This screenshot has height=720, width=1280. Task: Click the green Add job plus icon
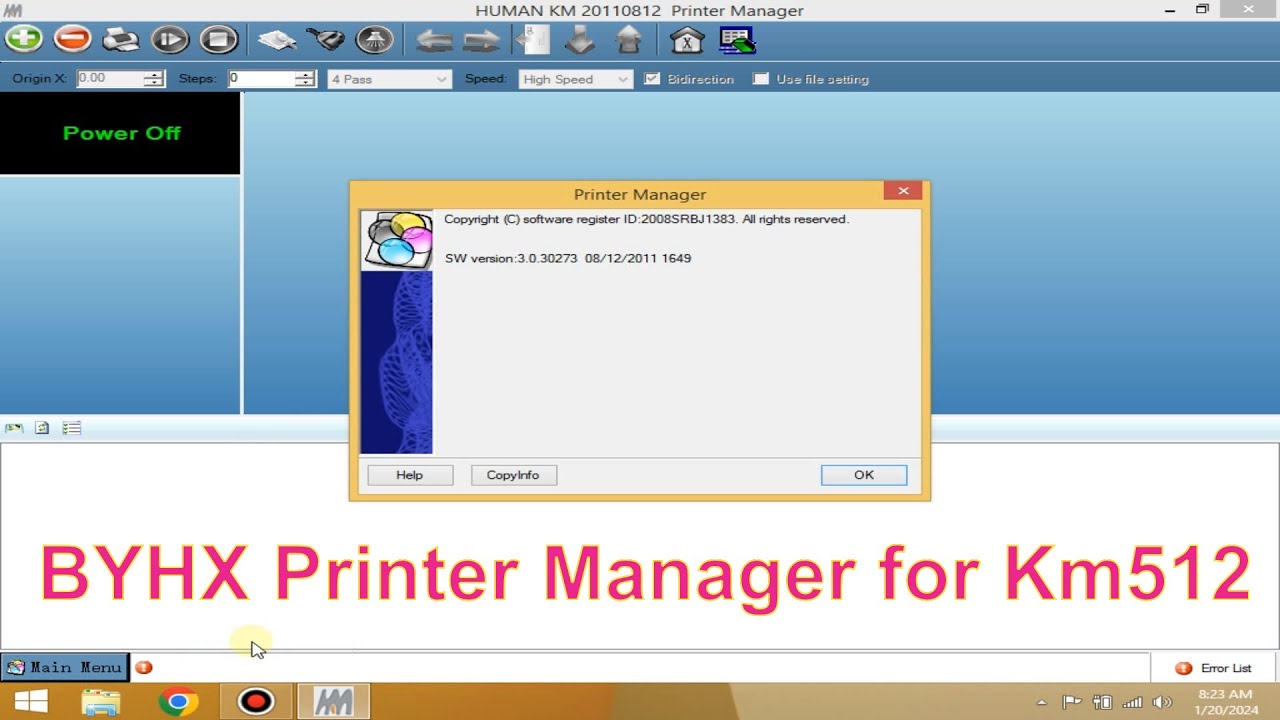click(x=23, y=40)
